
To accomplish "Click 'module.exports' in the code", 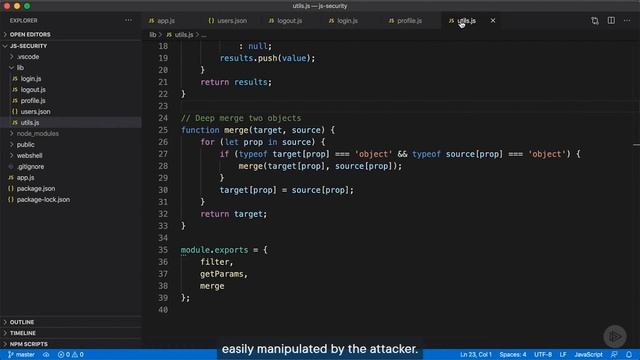I will tap(214, 250).
